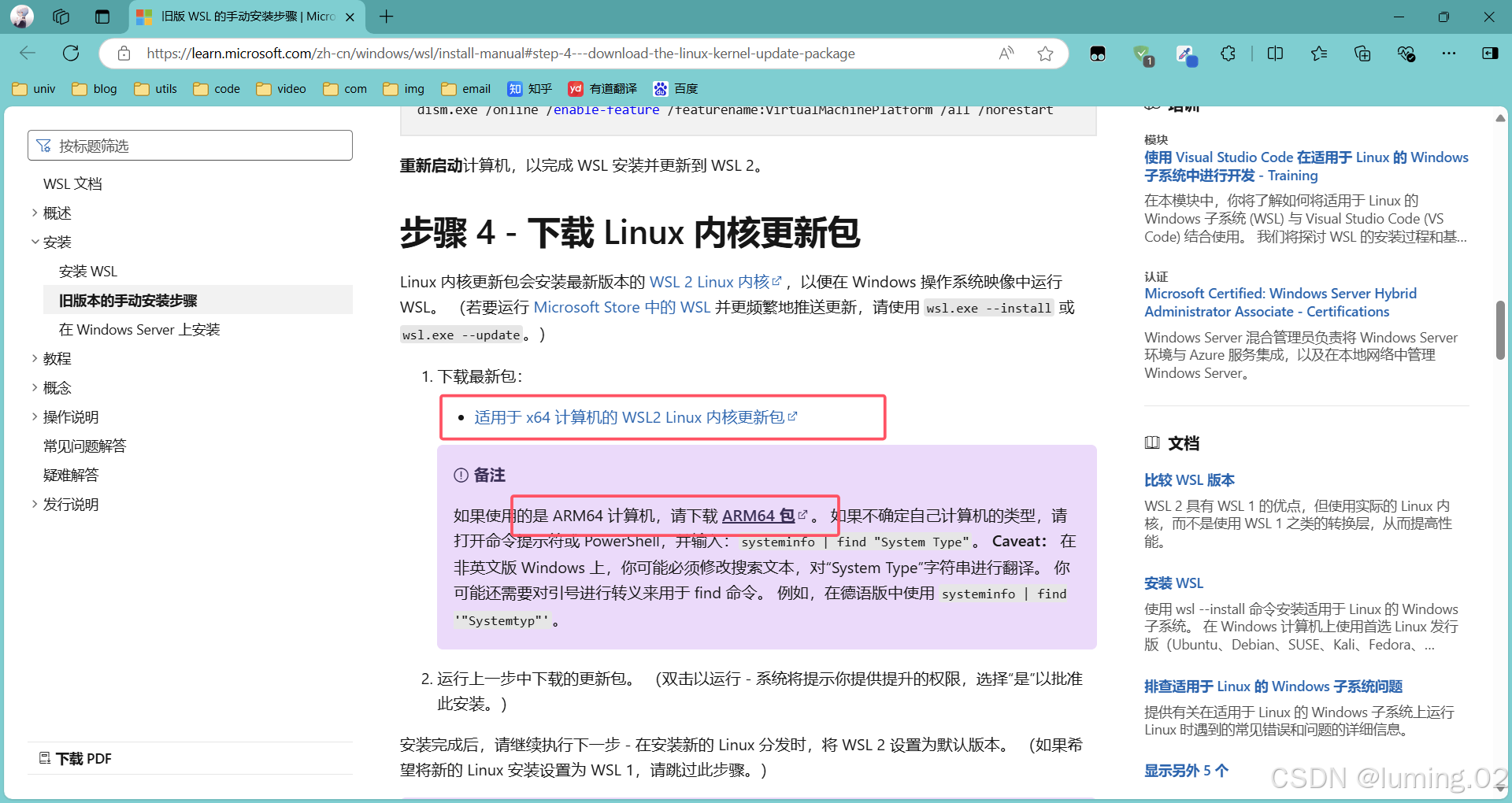Open the browser profile avatar
Screen dimensions: 1512x803
click(22, 17)
